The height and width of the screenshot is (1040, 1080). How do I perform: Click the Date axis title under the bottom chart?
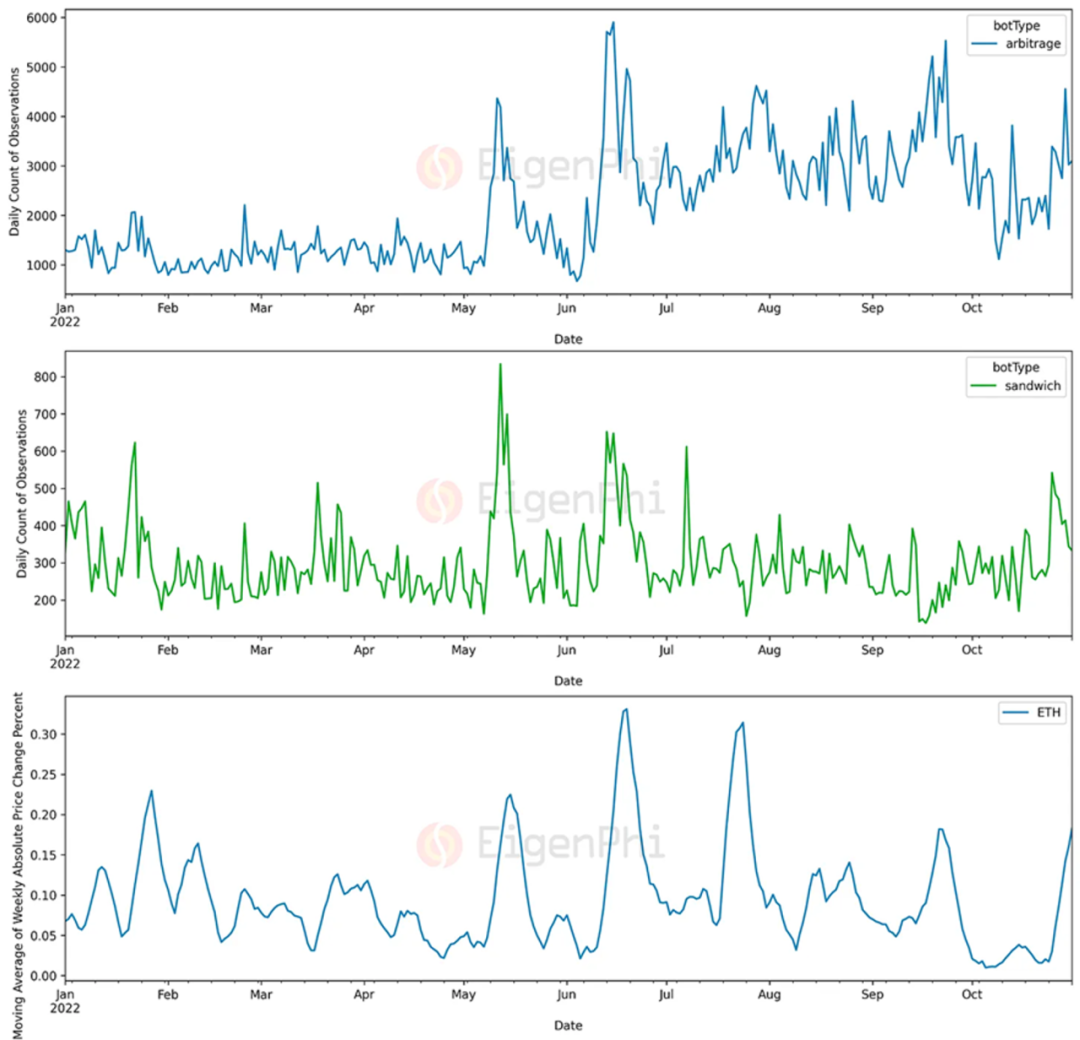(568, 1025)
